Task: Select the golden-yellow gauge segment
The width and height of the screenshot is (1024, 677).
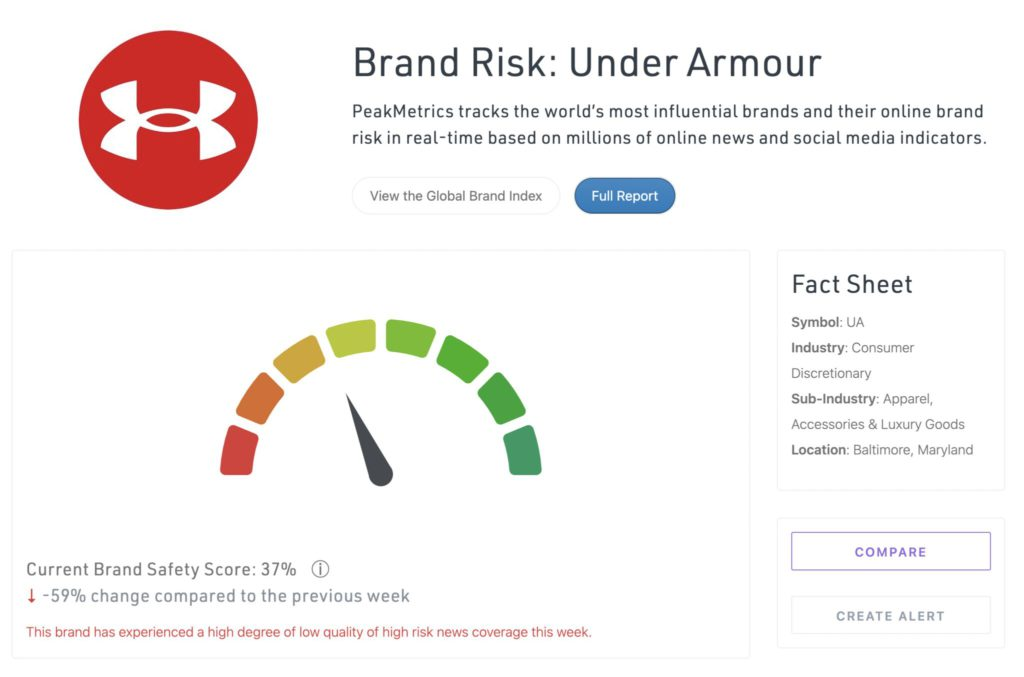Action: coord(299,359)
